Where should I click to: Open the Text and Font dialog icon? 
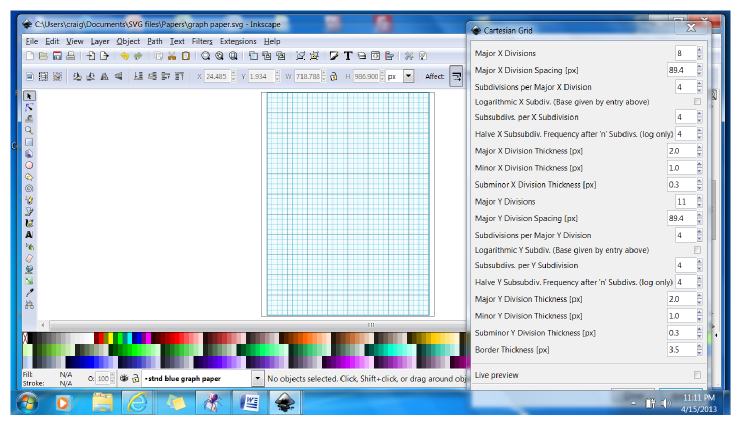click(x=348, y=56)
